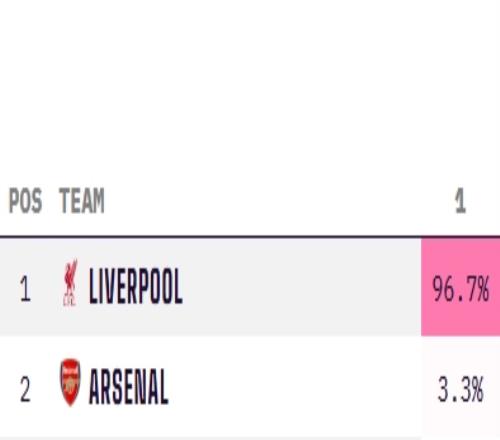Select position number 1 in Liverpool row
The height and width of the screenshot is (440, 500).
(x=25, y=289)
